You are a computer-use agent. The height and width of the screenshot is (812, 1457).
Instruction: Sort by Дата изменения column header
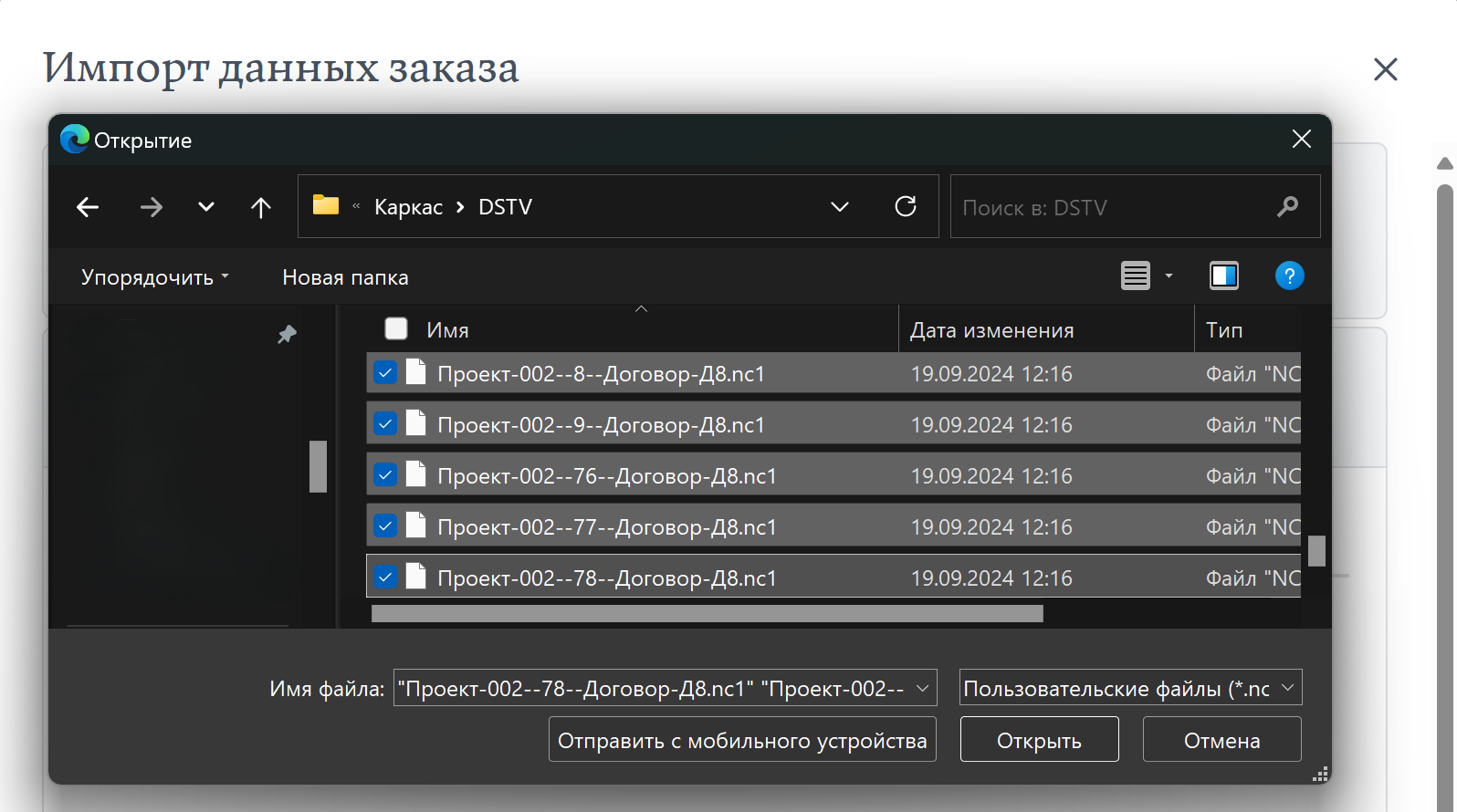991,330
